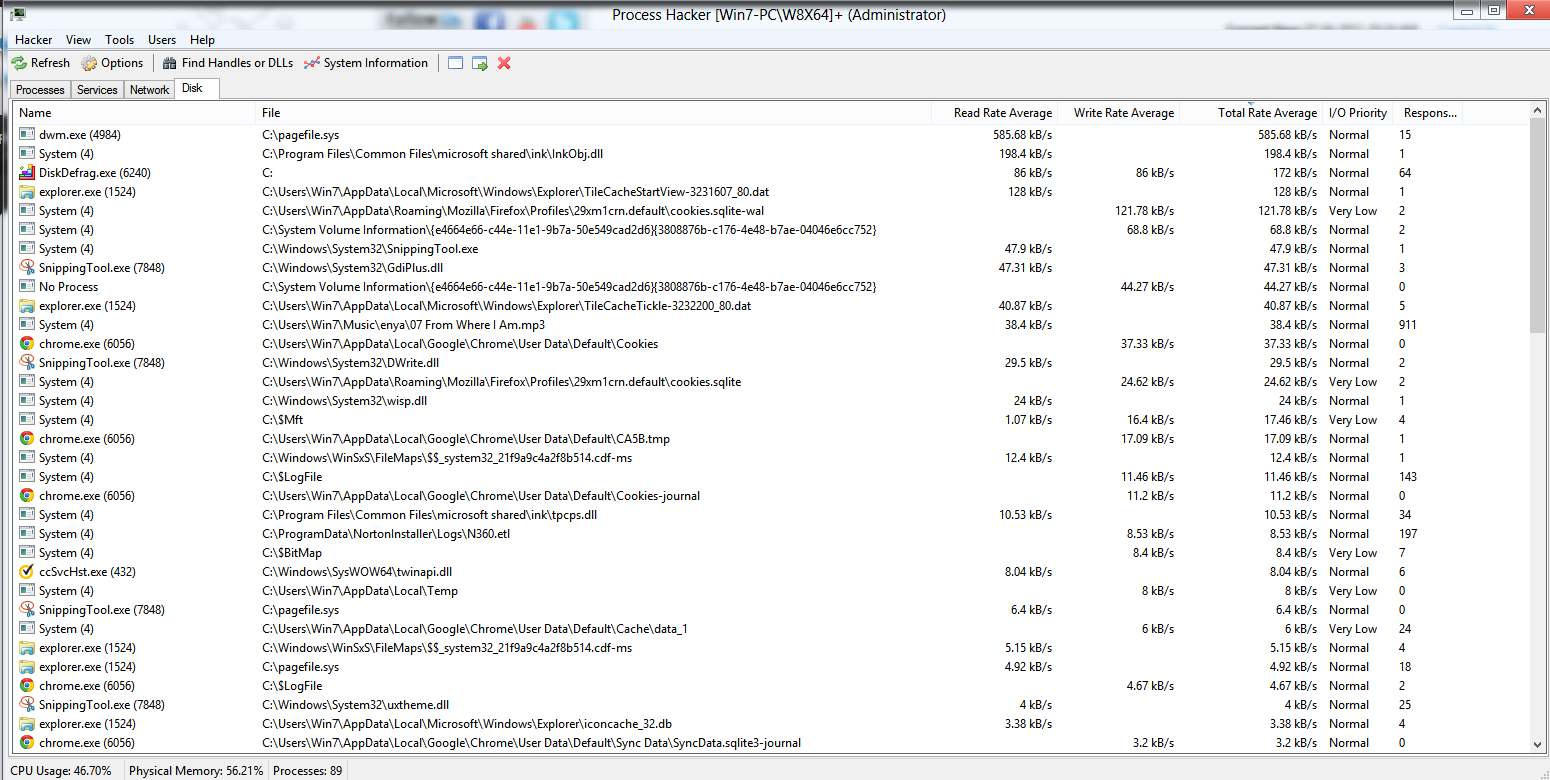Click the vertical scrollbar thumb

(1537, 225)
